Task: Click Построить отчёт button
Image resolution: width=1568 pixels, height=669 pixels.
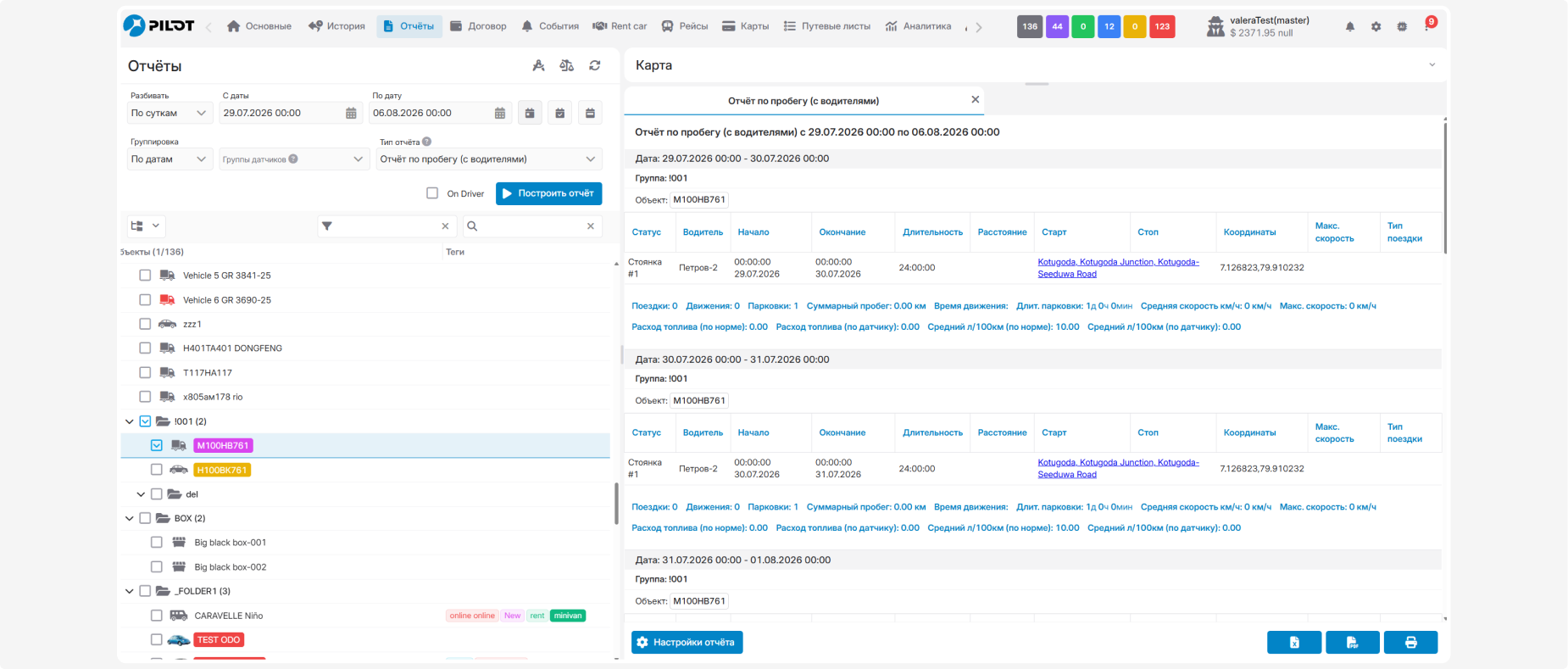Action: [549, 193]
